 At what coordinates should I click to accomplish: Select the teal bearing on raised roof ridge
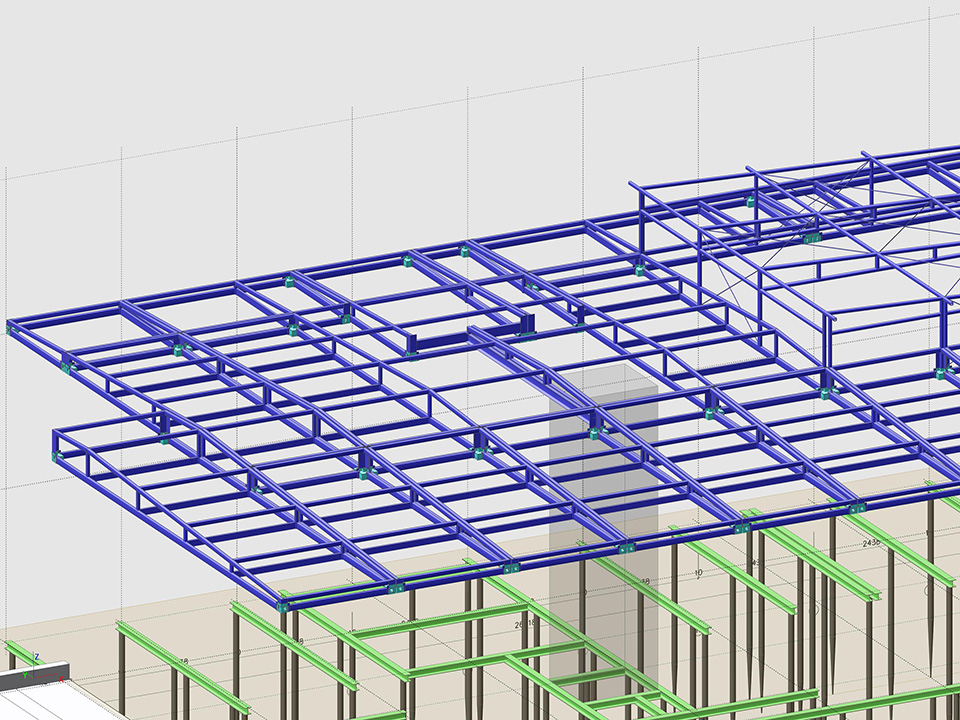[x=810, y=238]
